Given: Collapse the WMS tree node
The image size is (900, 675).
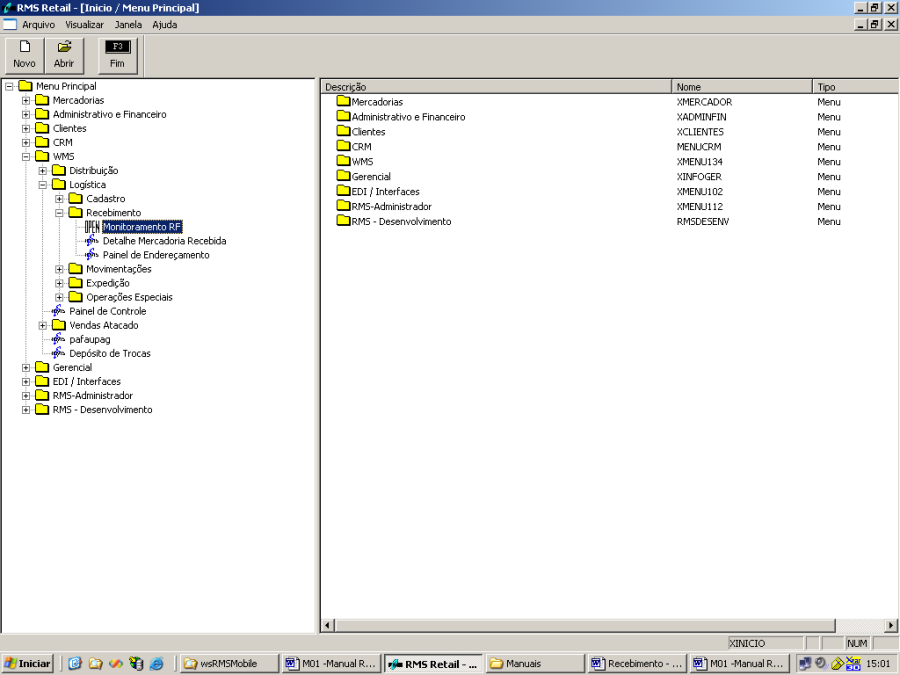Looking at the screenshot, I should point(26,157).
